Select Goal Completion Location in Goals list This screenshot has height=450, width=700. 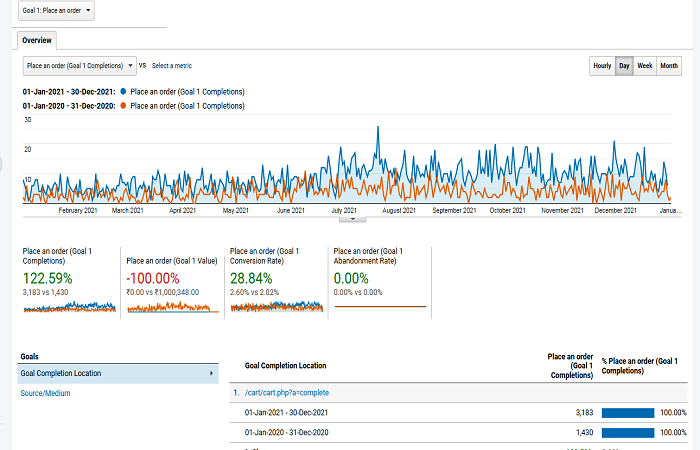click(x=118, y=374)
